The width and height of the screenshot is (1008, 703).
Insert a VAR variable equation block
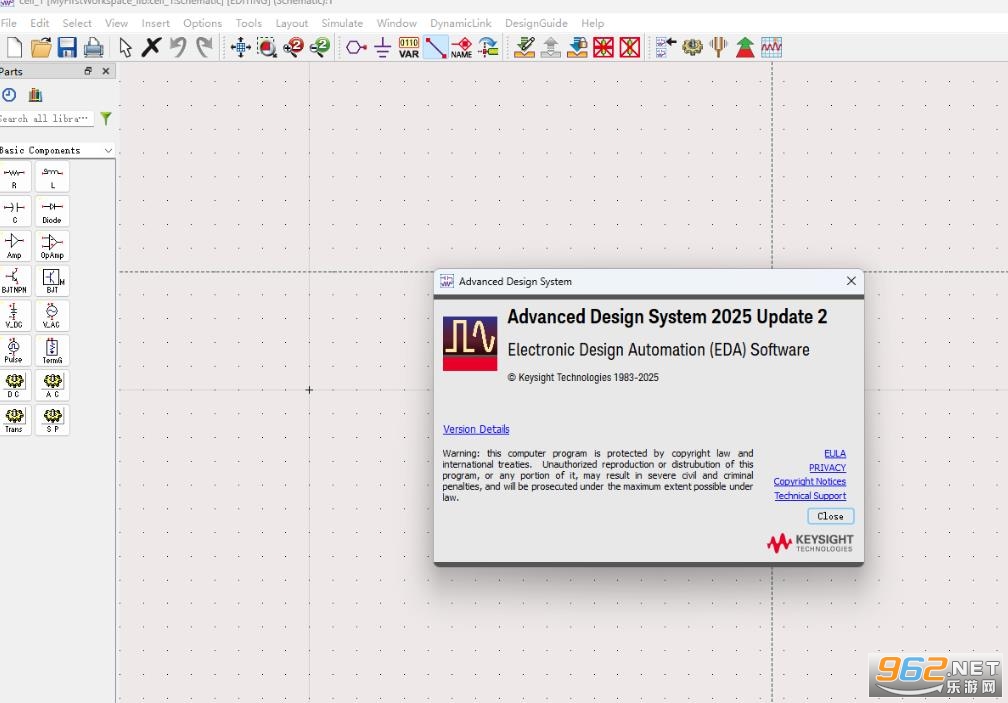pyautogui.click(x=409, y=48)
